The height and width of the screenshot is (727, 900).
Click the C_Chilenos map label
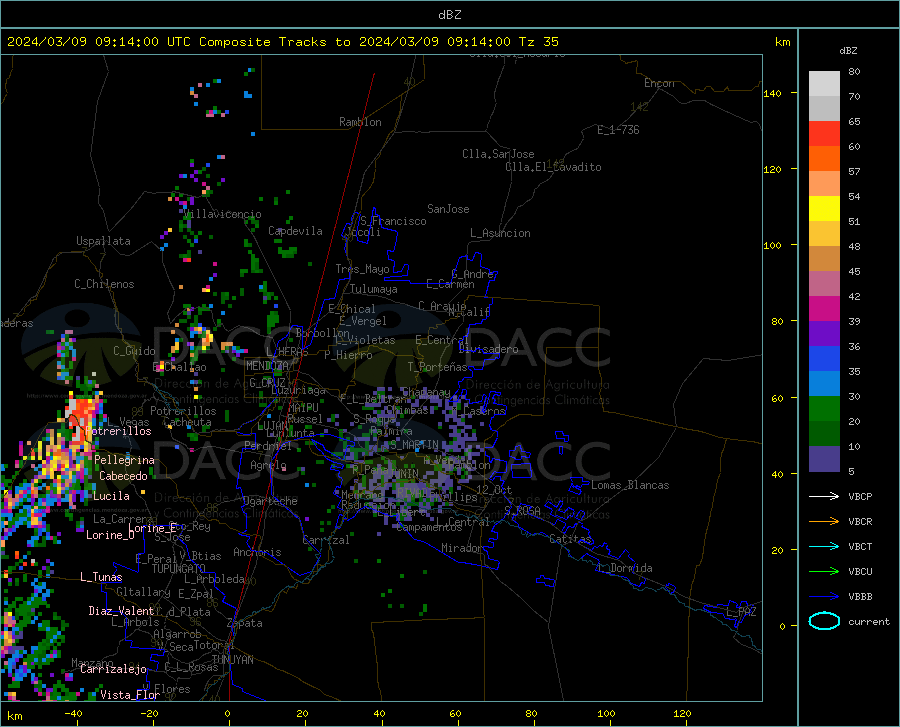click(x=104, y=284)
